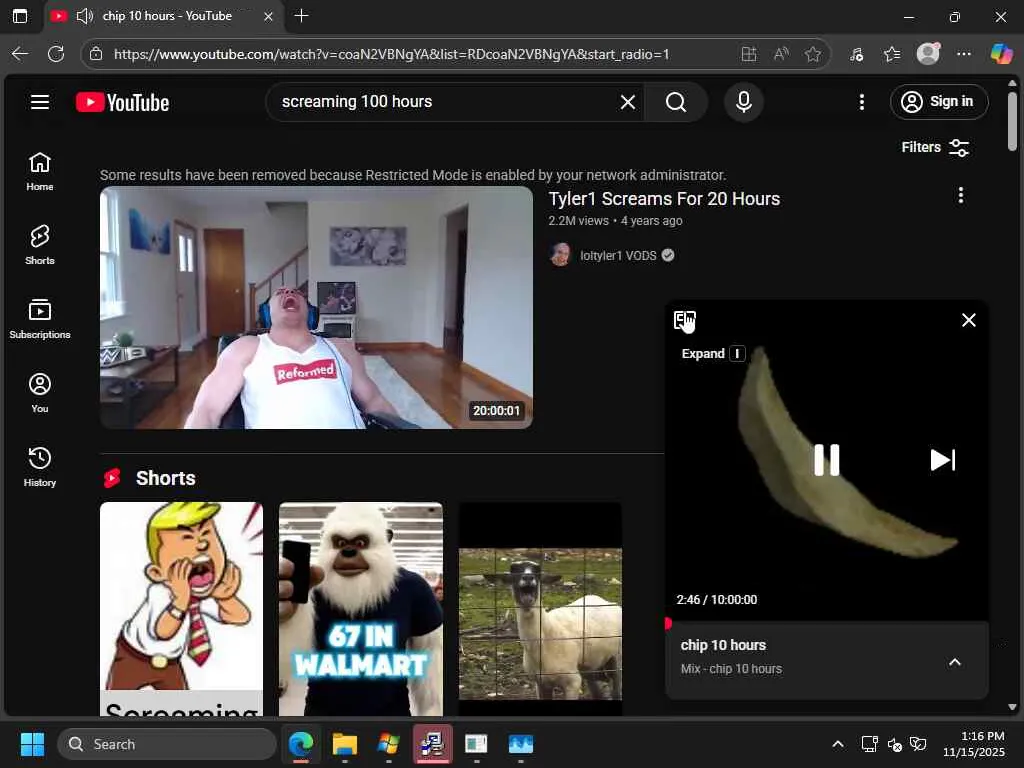Open the cartoon screaming man Short
1024x768 pixels.
182,609
